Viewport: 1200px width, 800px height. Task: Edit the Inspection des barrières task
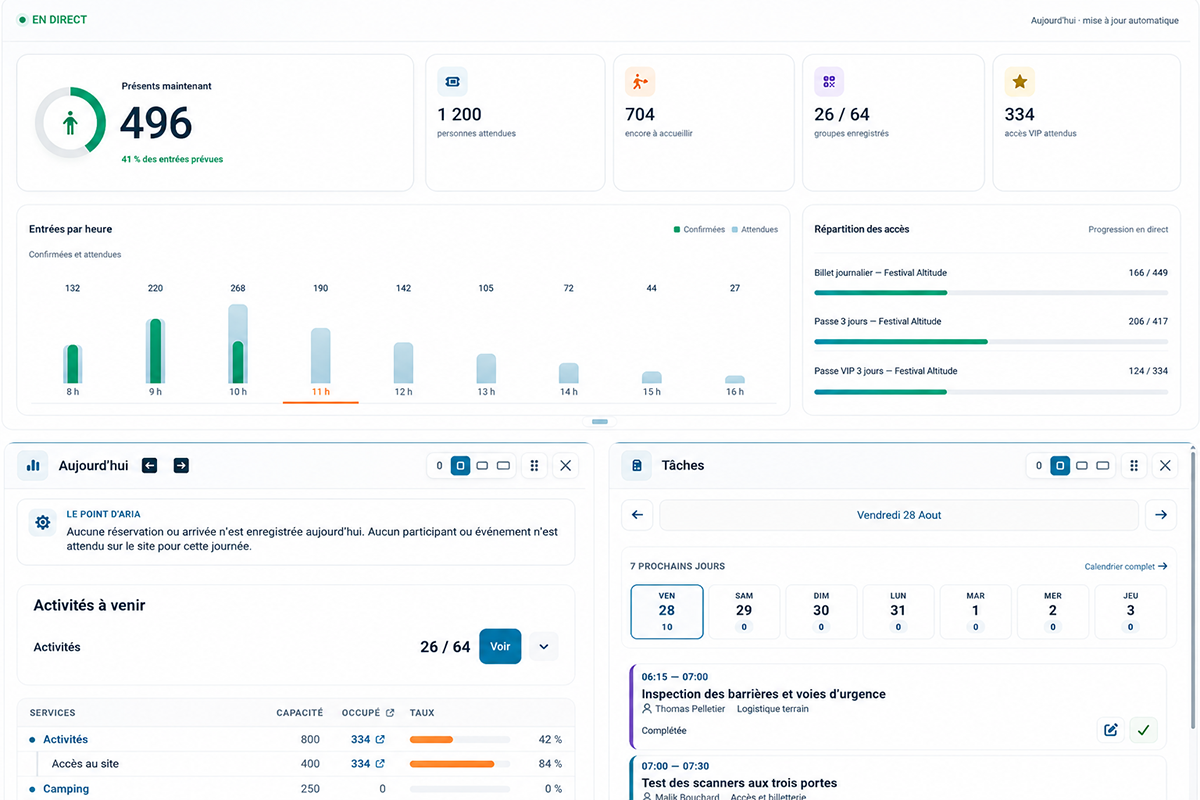[x=1110, y=730]
